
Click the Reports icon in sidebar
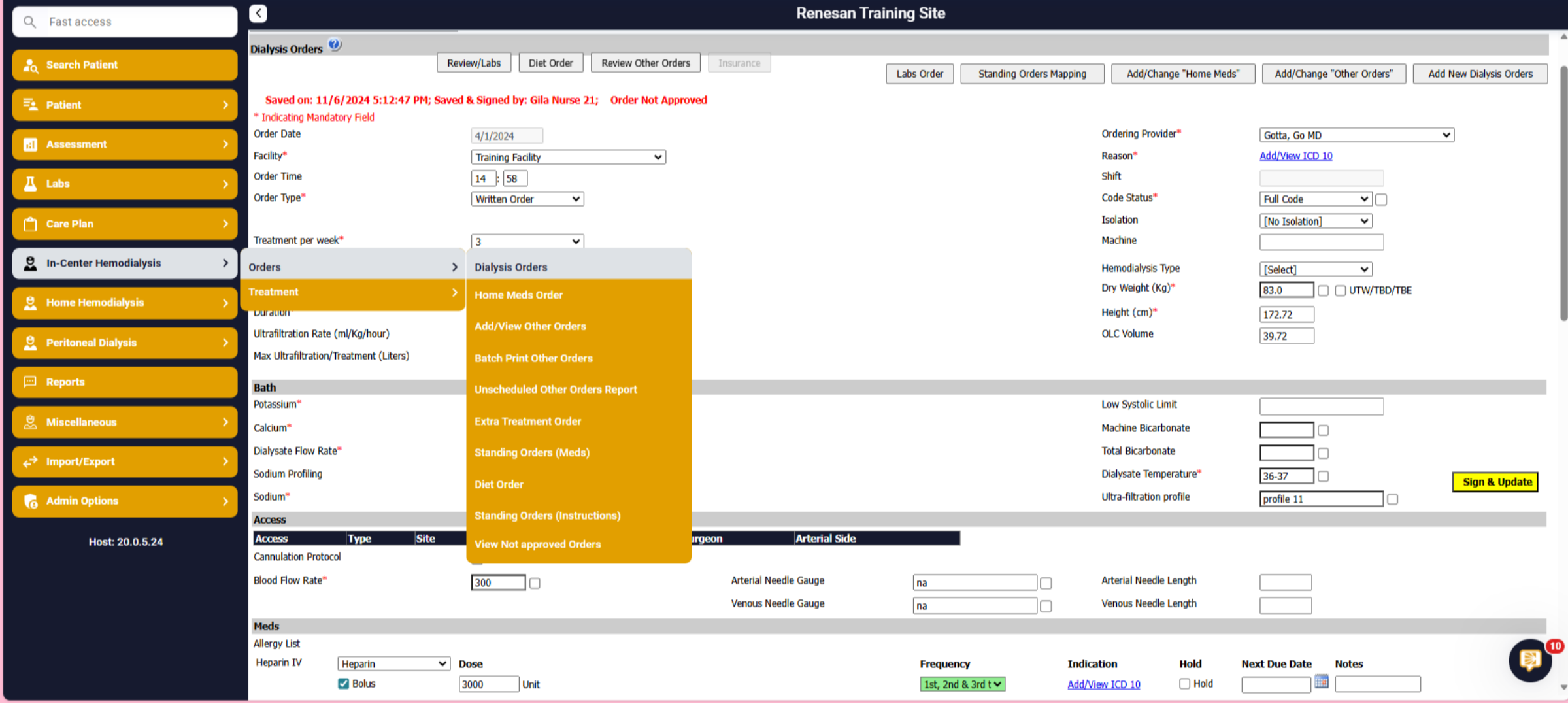click(x=30, y=382)
